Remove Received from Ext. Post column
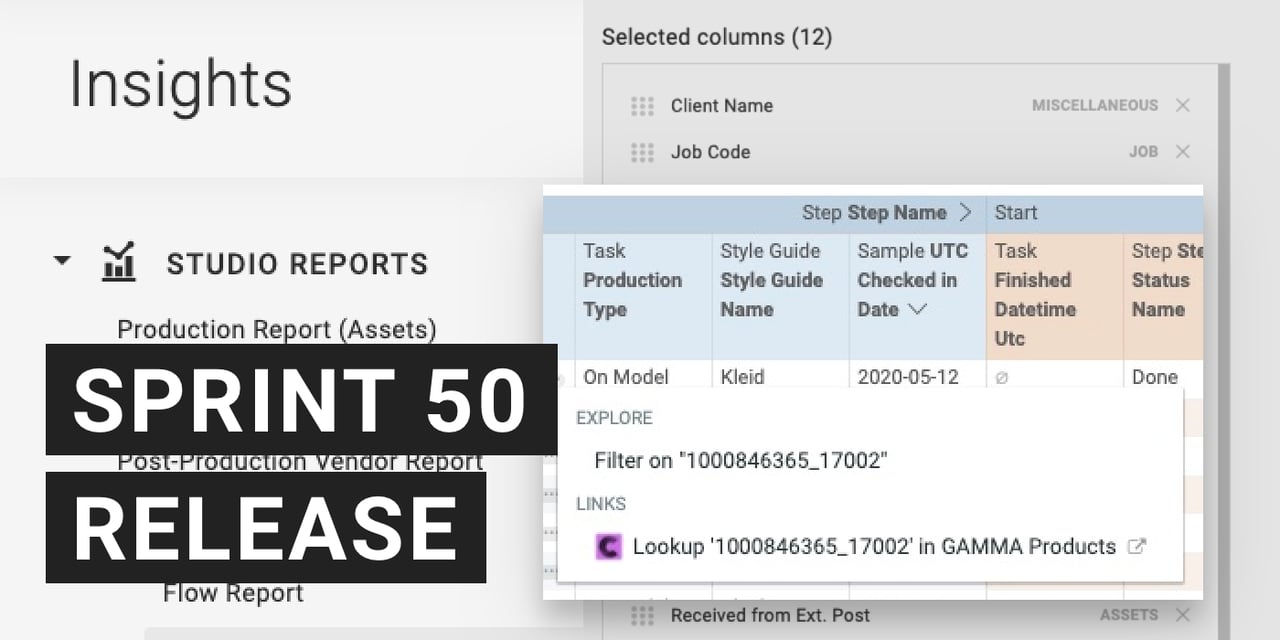Viewport: 1280px width, 640px height. pyautogui.click(x=1183, y=615)
